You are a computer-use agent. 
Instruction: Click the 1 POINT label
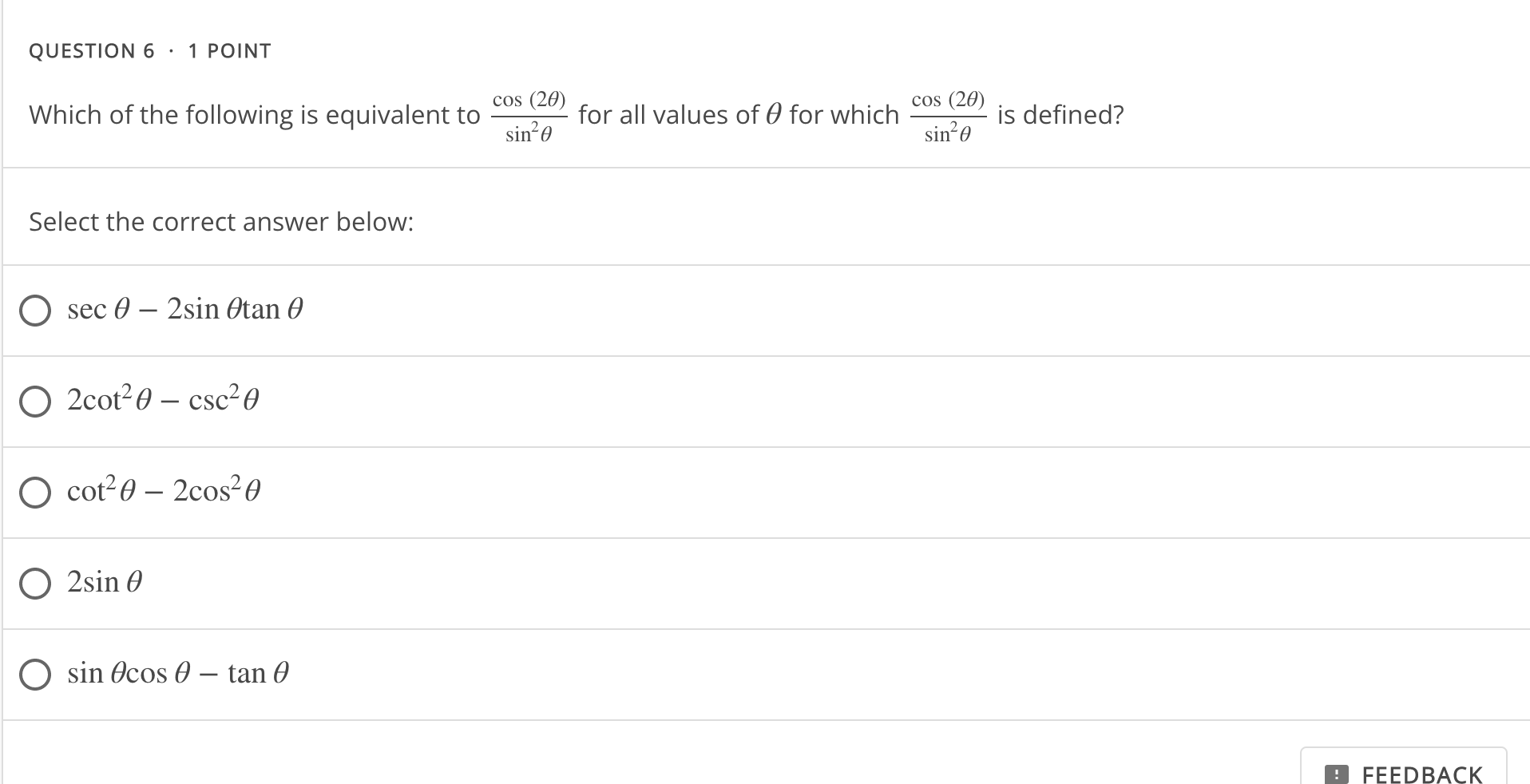coord(228,50)
